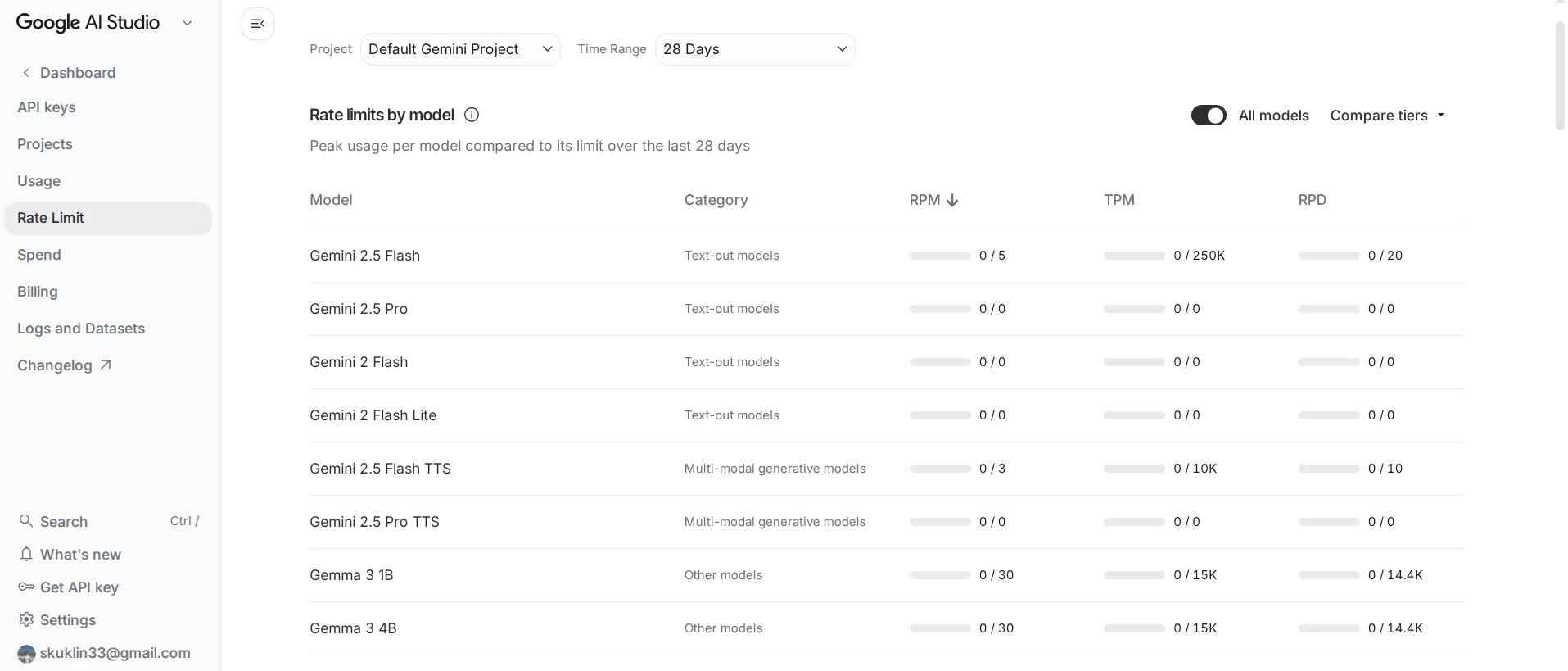
Task: Sort by the RPD column header
Action: coord(1313,200)
